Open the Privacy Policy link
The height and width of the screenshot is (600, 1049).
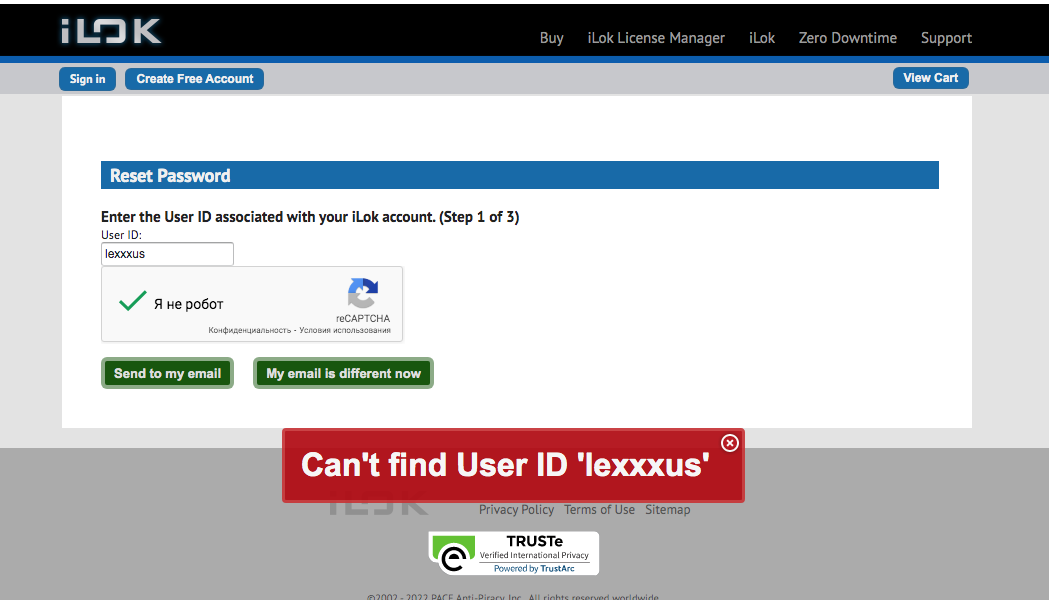516,510
